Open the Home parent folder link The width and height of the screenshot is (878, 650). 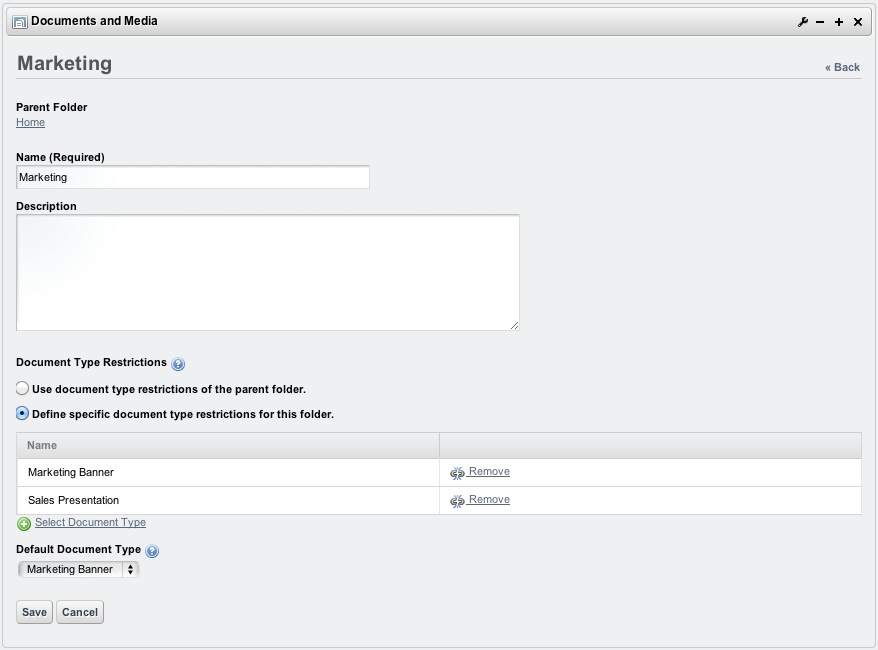tap(30, 122)
